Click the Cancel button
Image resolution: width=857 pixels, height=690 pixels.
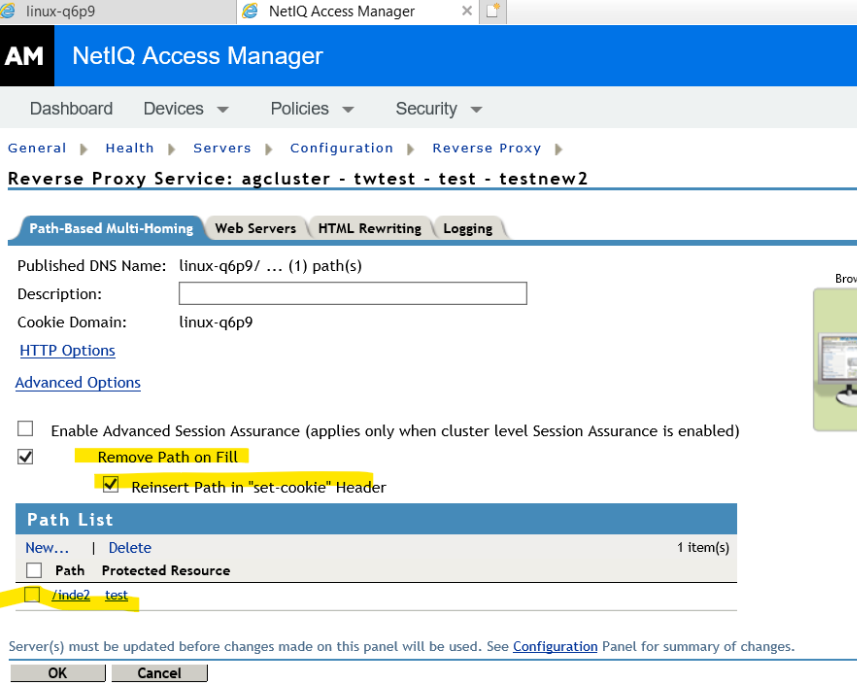(x=159, y=673)
